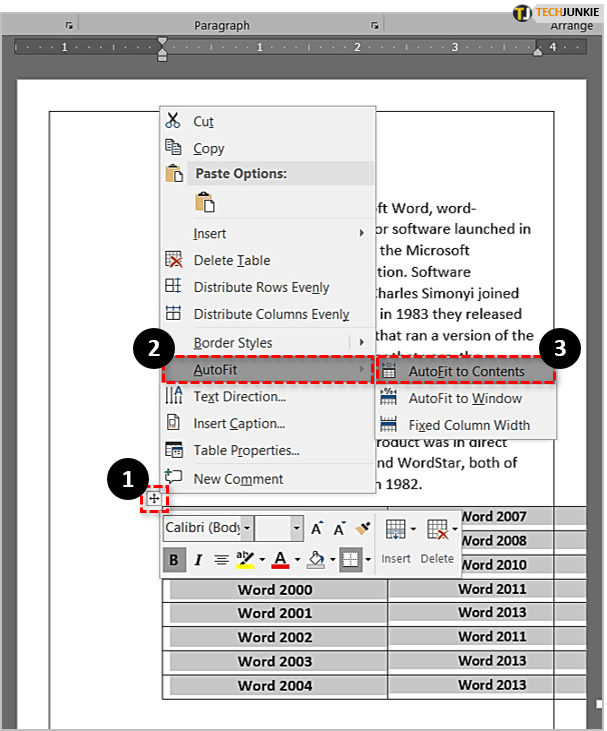Click the table move handle icon
607x731 pixels.
point(154,498)
